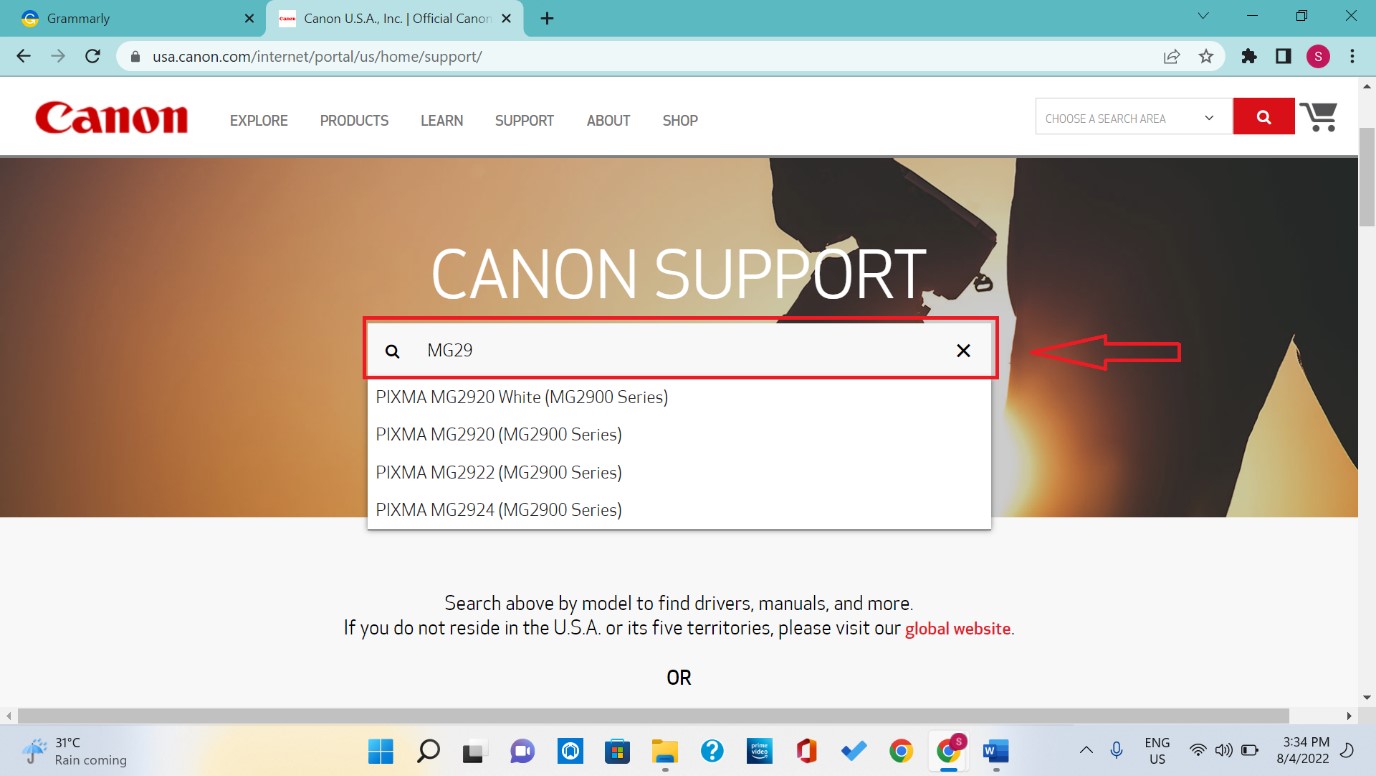Open the Chrome profile avatar S
This screenshot has height=776, width=1376.
[1318, 56]
